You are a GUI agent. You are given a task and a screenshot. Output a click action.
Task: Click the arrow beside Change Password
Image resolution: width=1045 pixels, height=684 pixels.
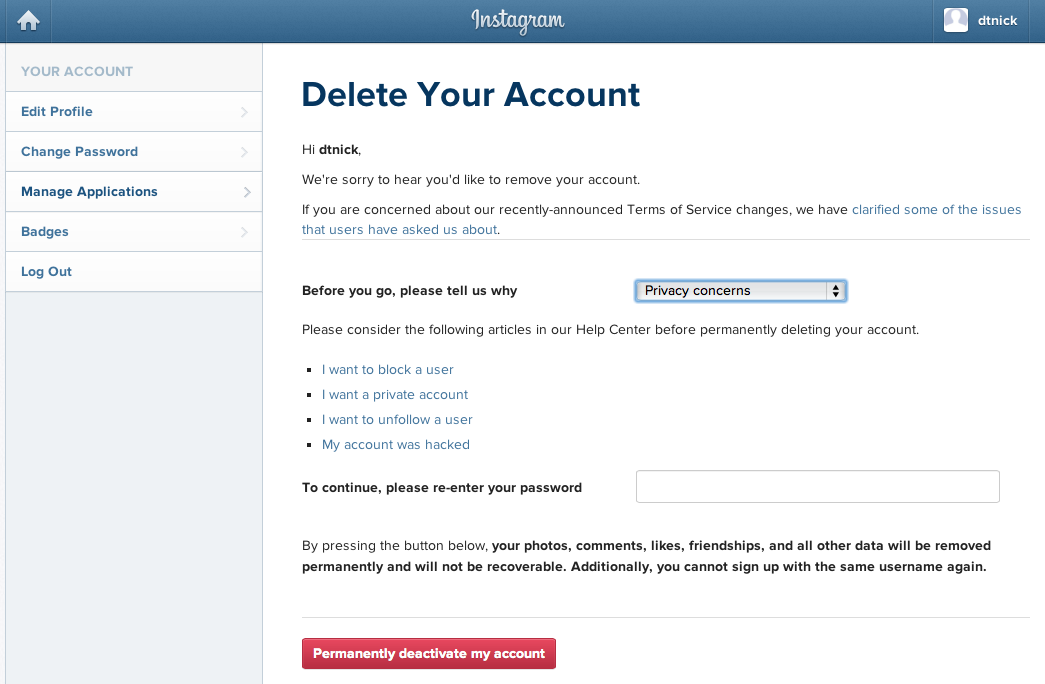pos(247,151)
